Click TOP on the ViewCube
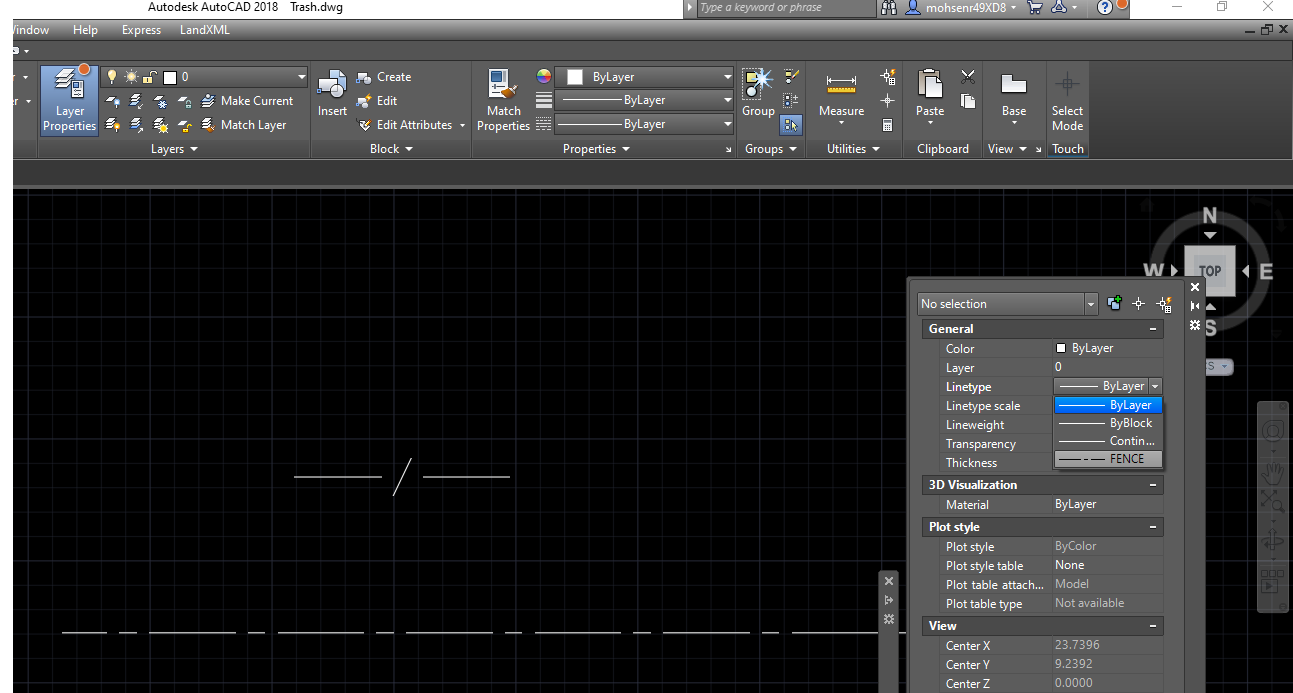The image size is (1293, 693). tap(1209, 271)
